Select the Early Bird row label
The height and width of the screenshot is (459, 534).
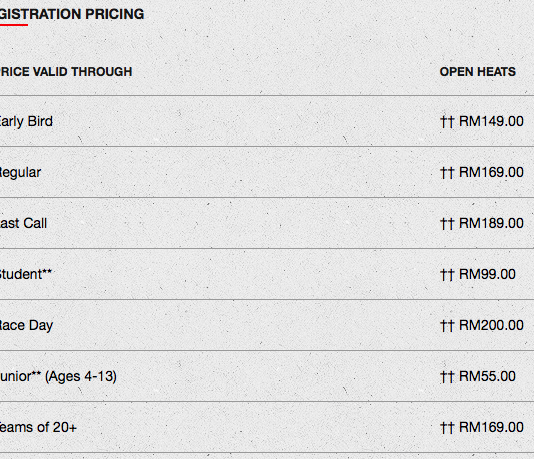click(x=26, y=122)
